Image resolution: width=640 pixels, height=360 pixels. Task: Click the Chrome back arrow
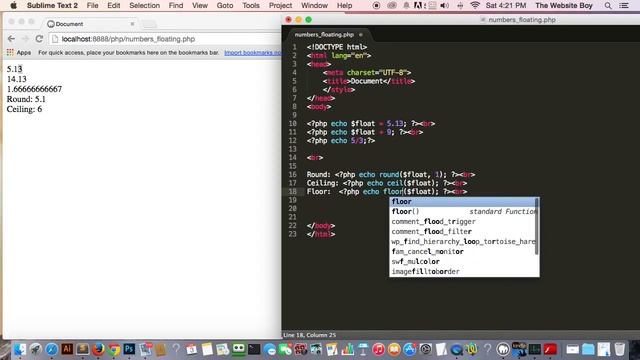(x=11, y=39)
